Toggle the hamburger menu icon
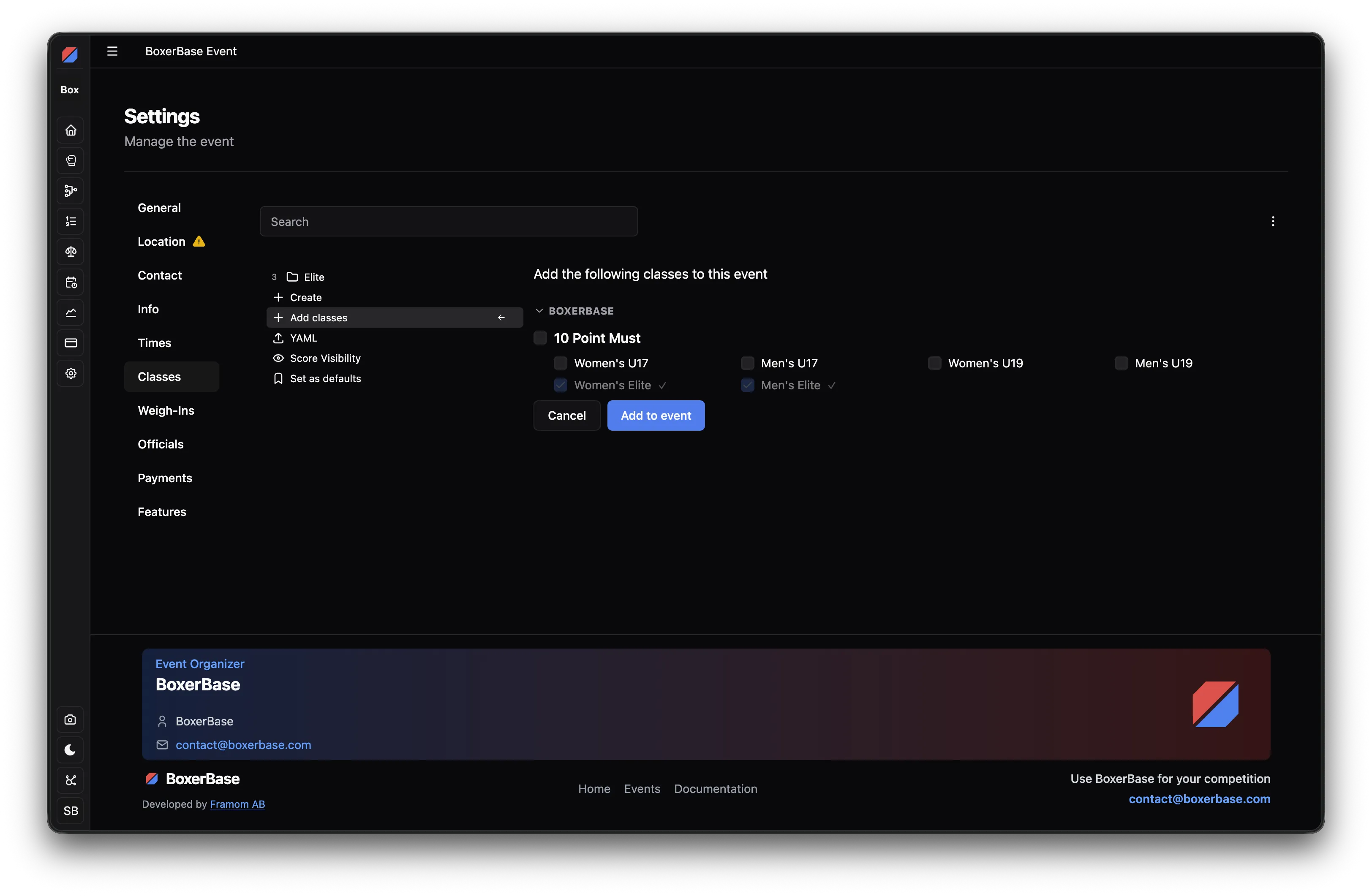 click(x=112, y=51)
